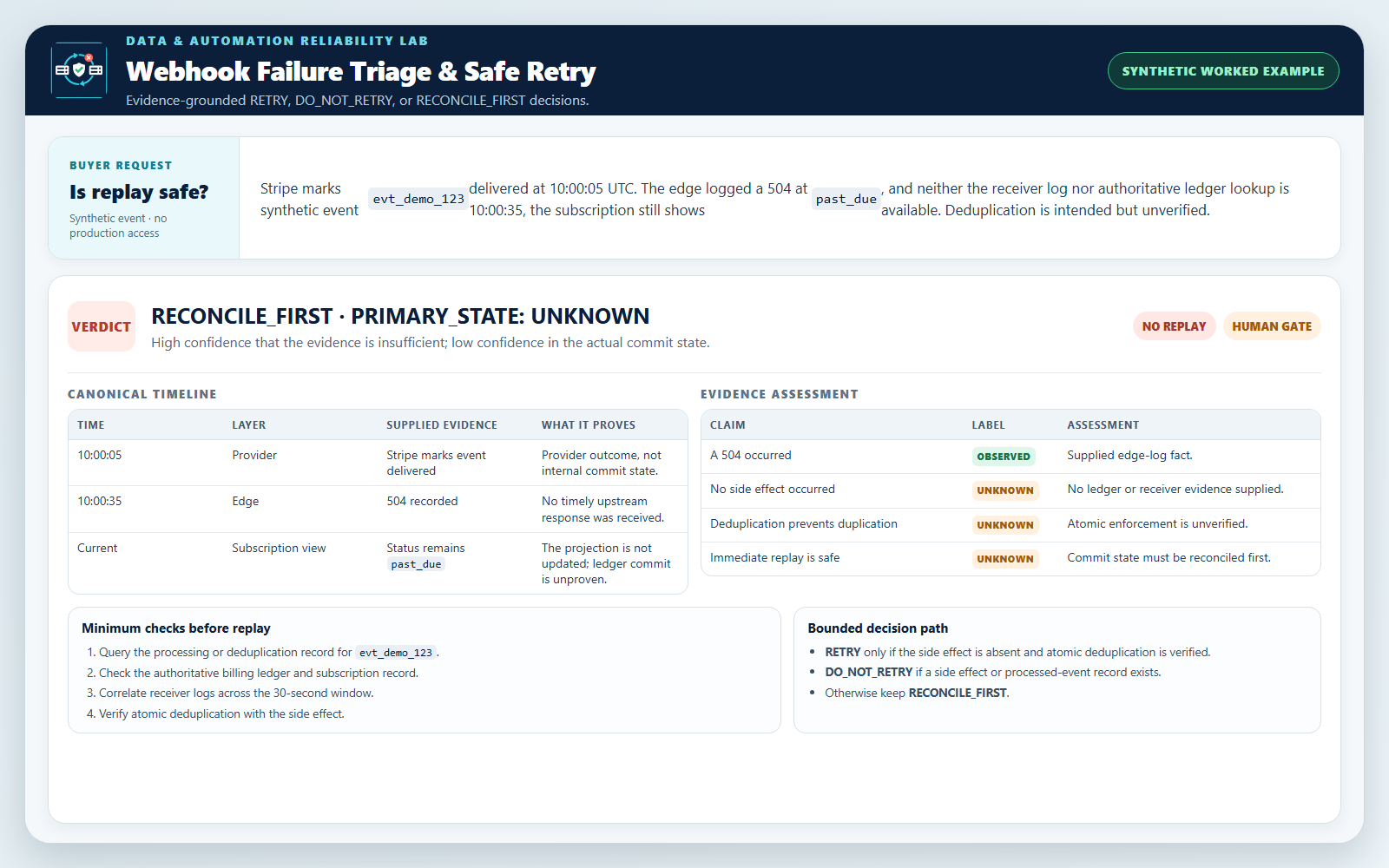Click the Subscription view layer cell
This screenshot has width=1389, height=868.
point(279,548)
